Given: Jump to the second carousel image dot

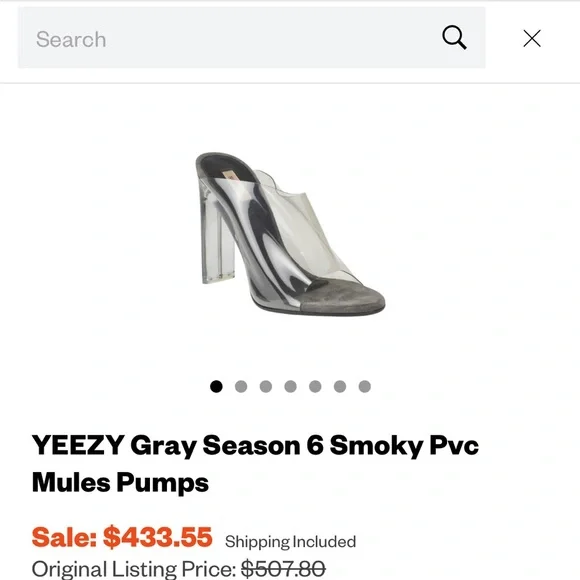Looking at the screenshot, I should 241,387.
